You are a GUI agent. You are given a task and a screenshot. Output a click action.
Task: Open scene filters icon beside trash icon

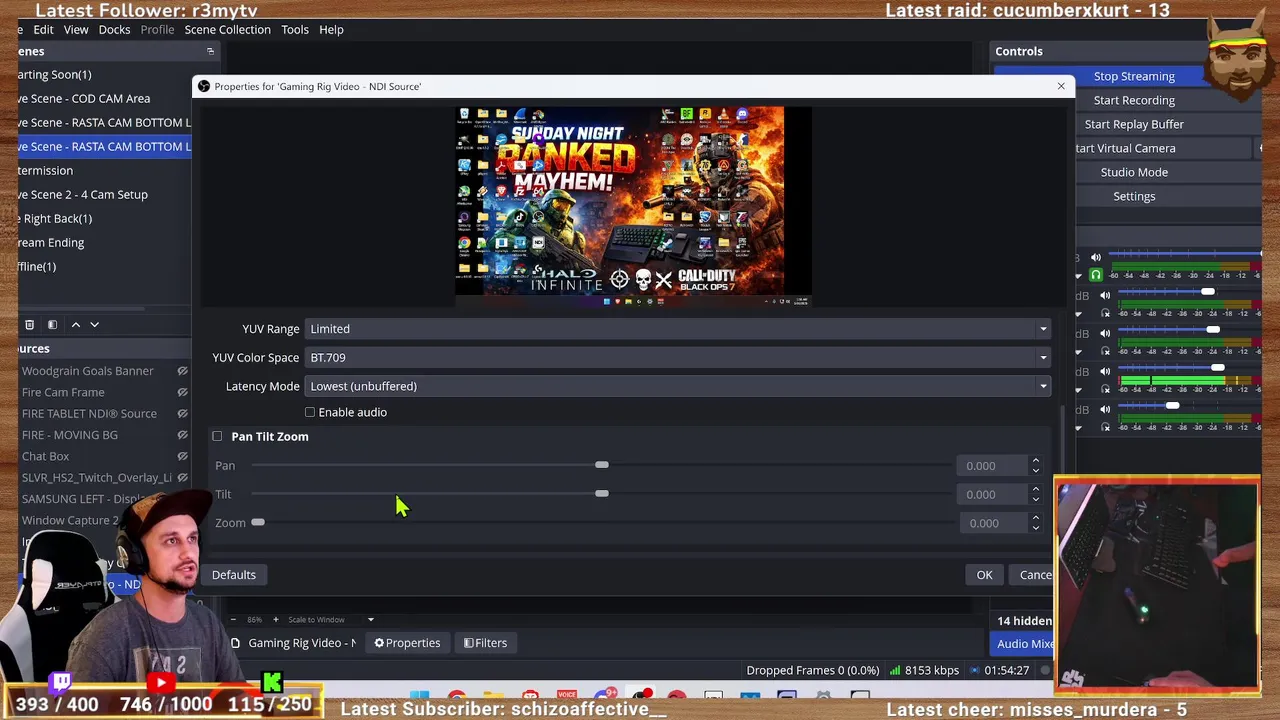pyautogui.click(x=52, y=325)
